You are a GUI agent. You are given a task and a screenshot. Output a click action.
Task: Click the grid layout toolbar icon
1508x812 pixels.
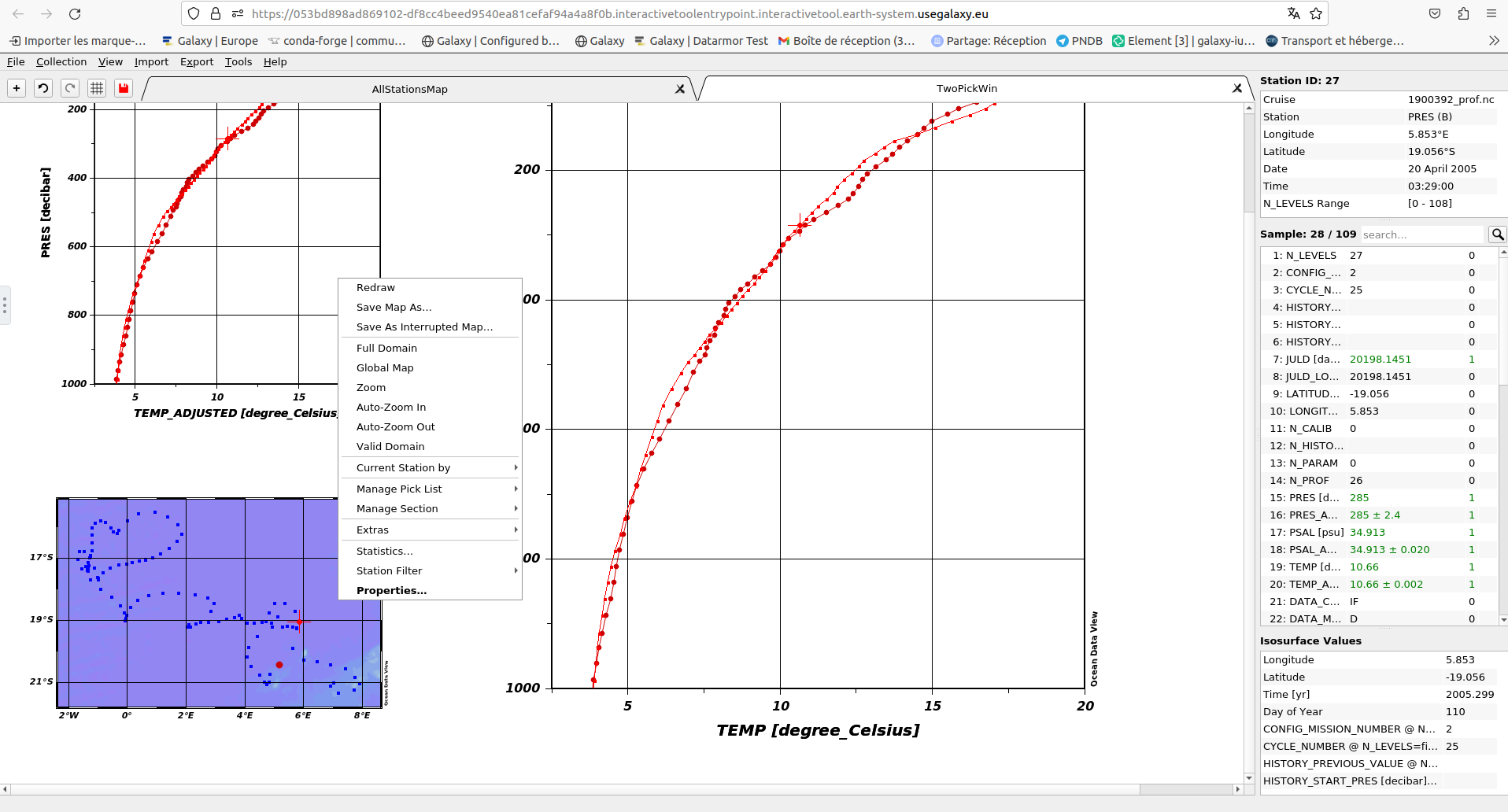point(97,88)
